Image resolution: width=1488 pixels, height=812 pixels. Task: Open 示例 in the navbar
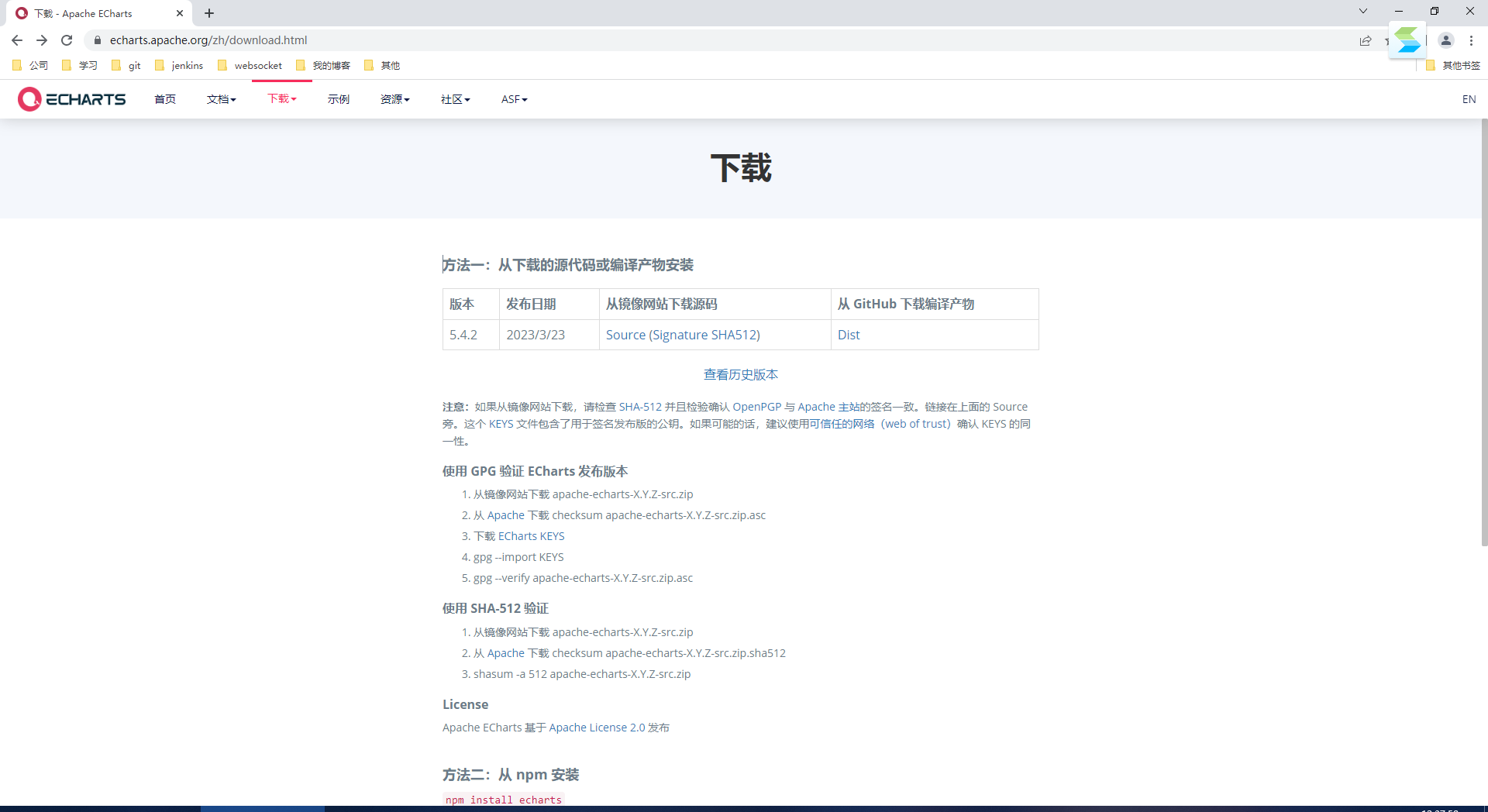[x=339, y=99]
